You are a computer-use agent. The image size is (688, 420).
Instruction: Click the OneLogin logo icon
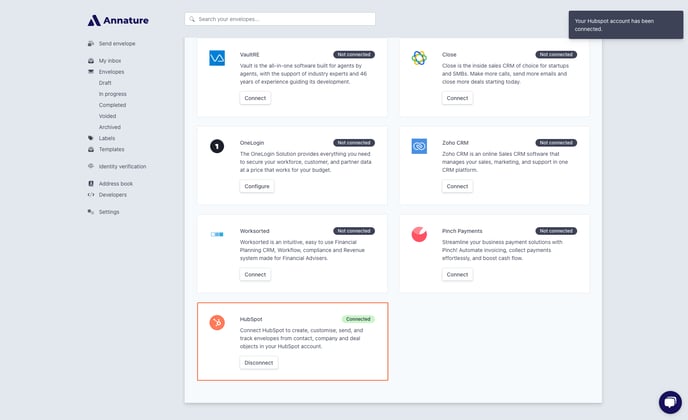coord(217,146)
